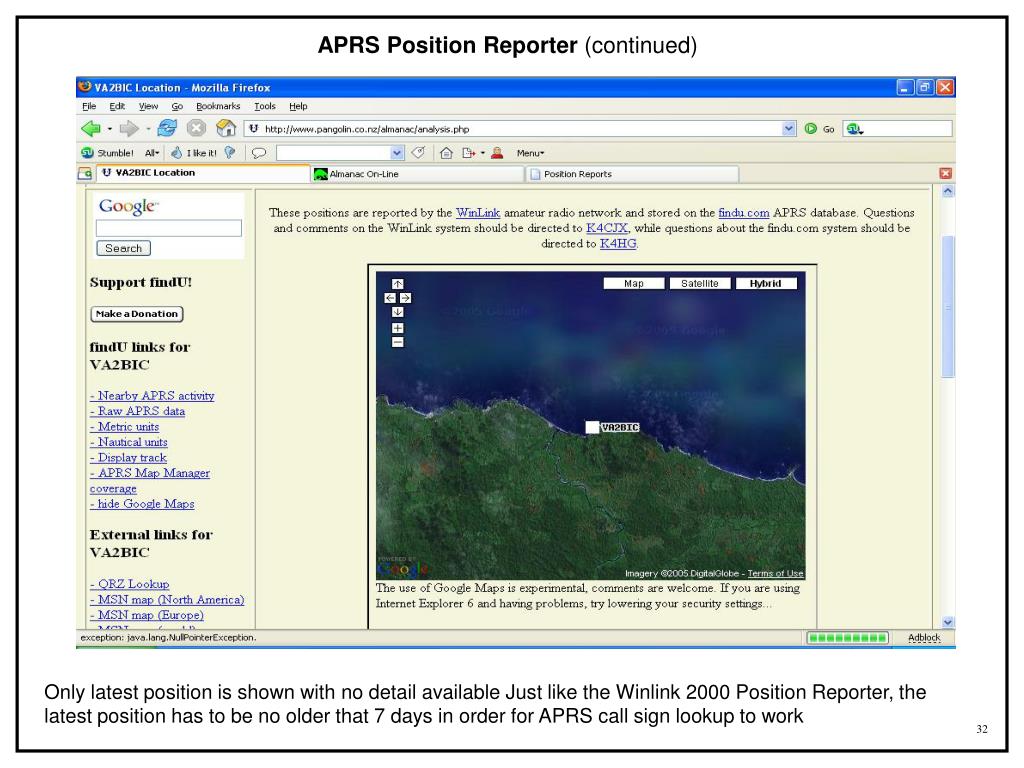
Task: Click the Stop loading icon
Action: point(197,128)
